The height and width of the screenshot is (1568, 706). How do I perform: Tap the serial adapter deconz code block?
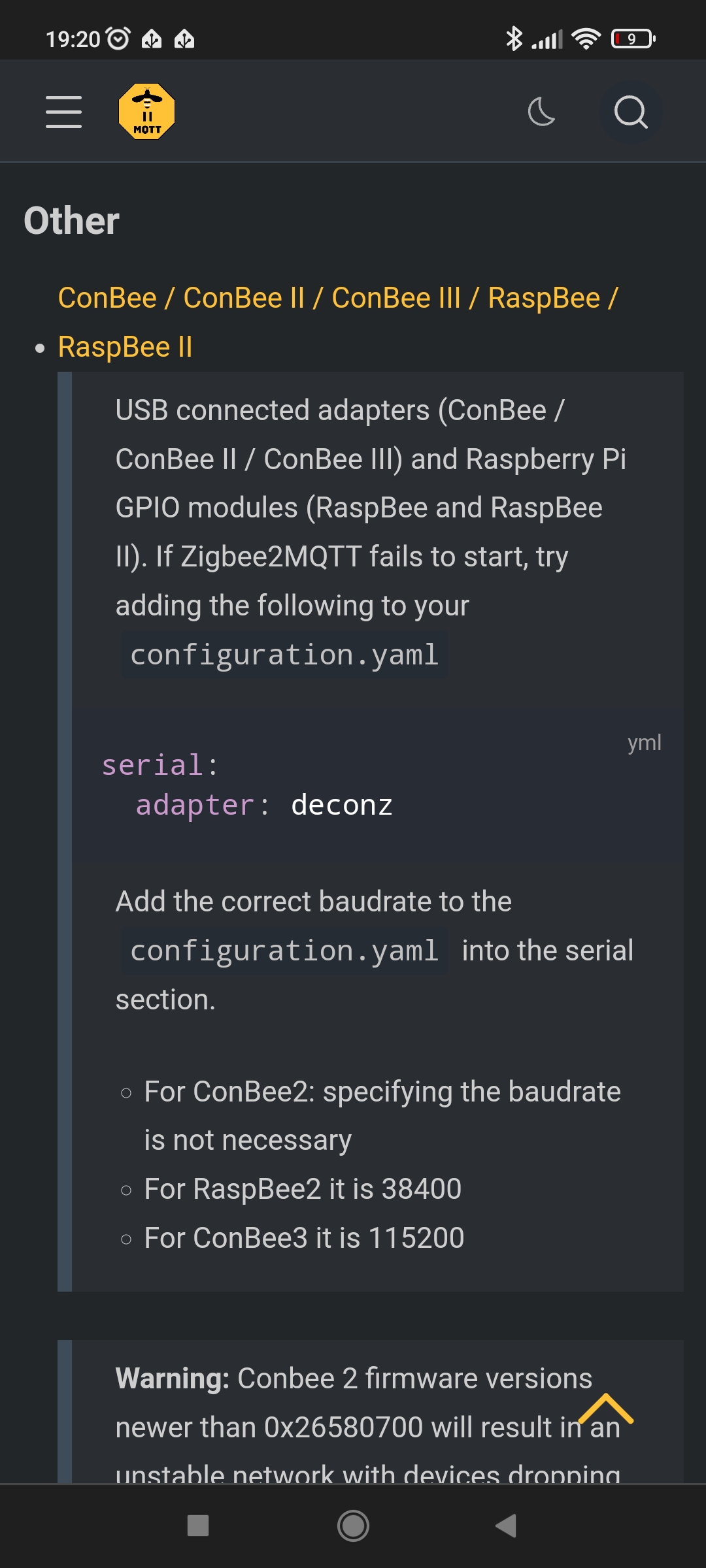[378, 785]
